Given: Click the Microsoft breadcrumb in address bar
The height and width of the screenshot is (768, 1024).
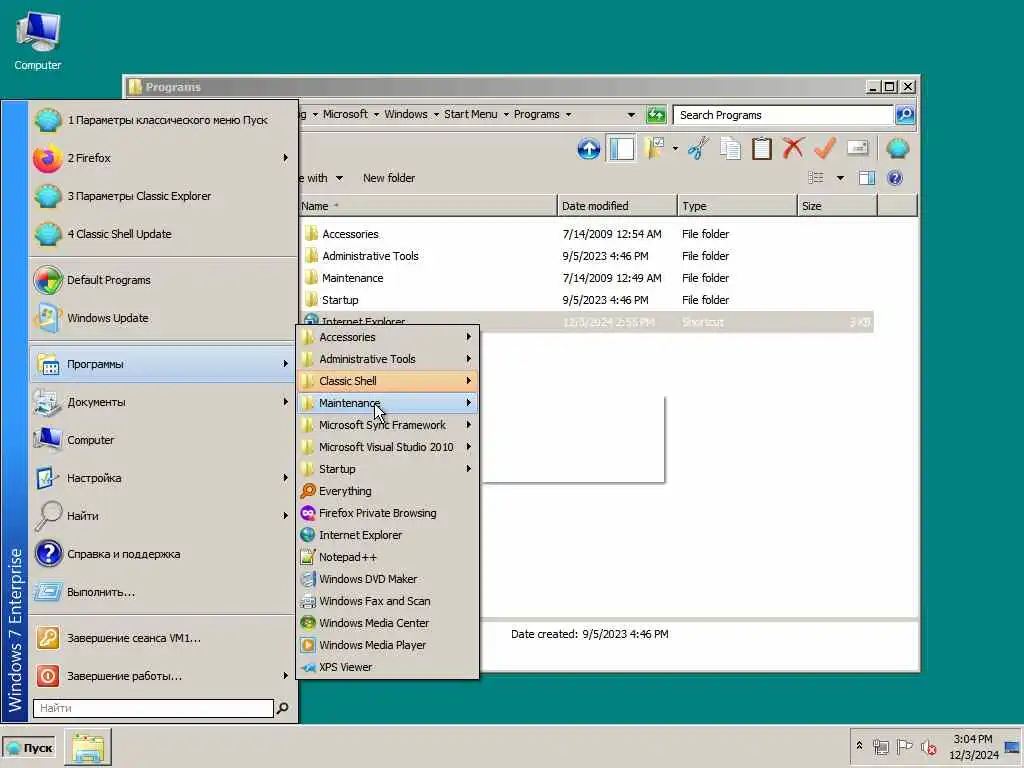Looking at the screenshot, I should [x=345, y=114].
